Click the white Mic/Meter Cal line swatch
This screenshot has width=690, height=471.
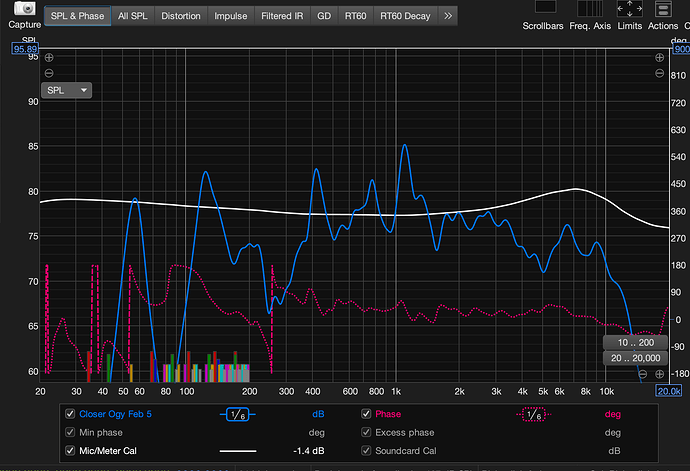(x=238, y=451)
